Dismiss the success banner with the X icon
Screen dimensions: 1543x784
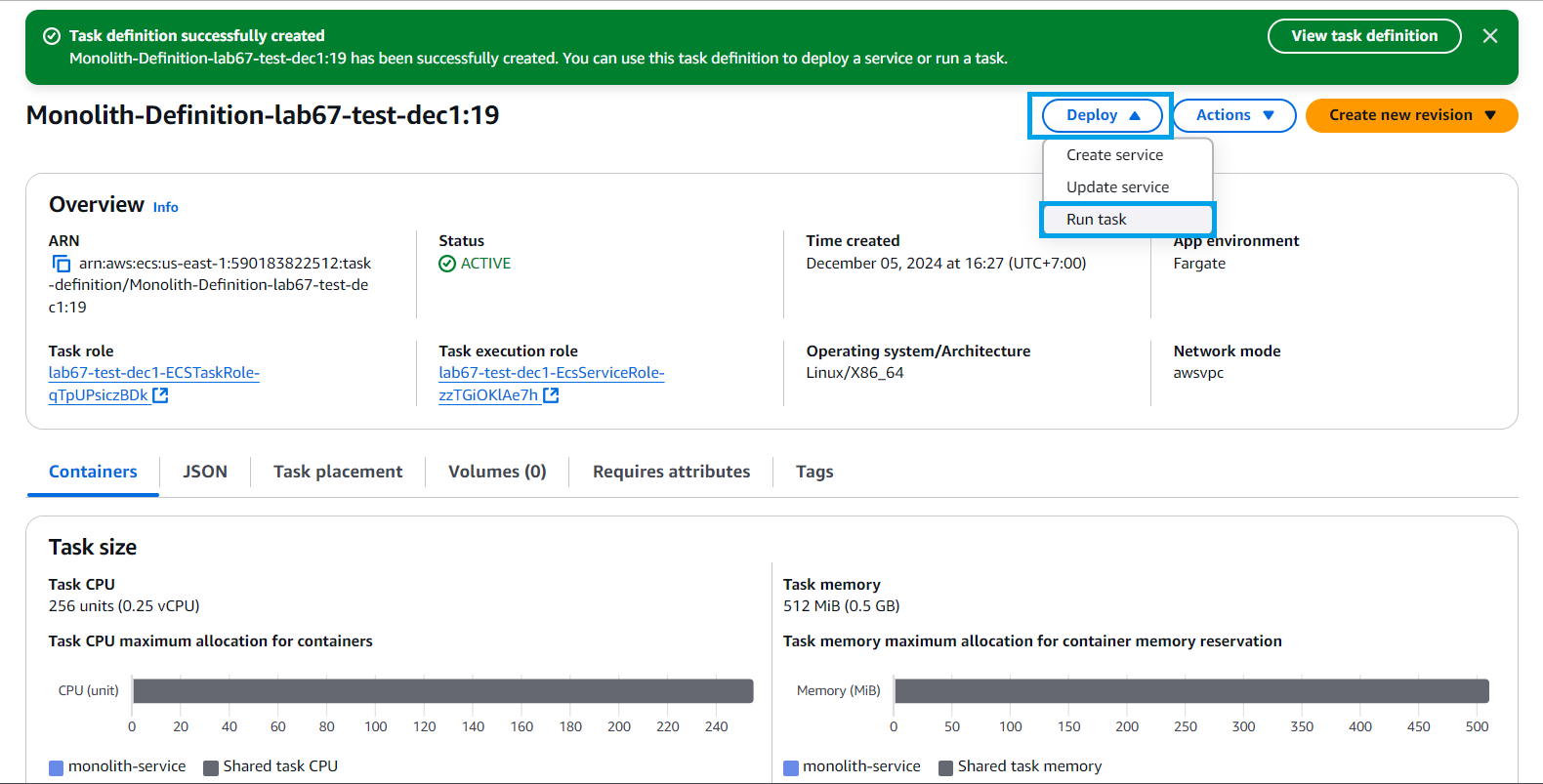(1490, 36)
